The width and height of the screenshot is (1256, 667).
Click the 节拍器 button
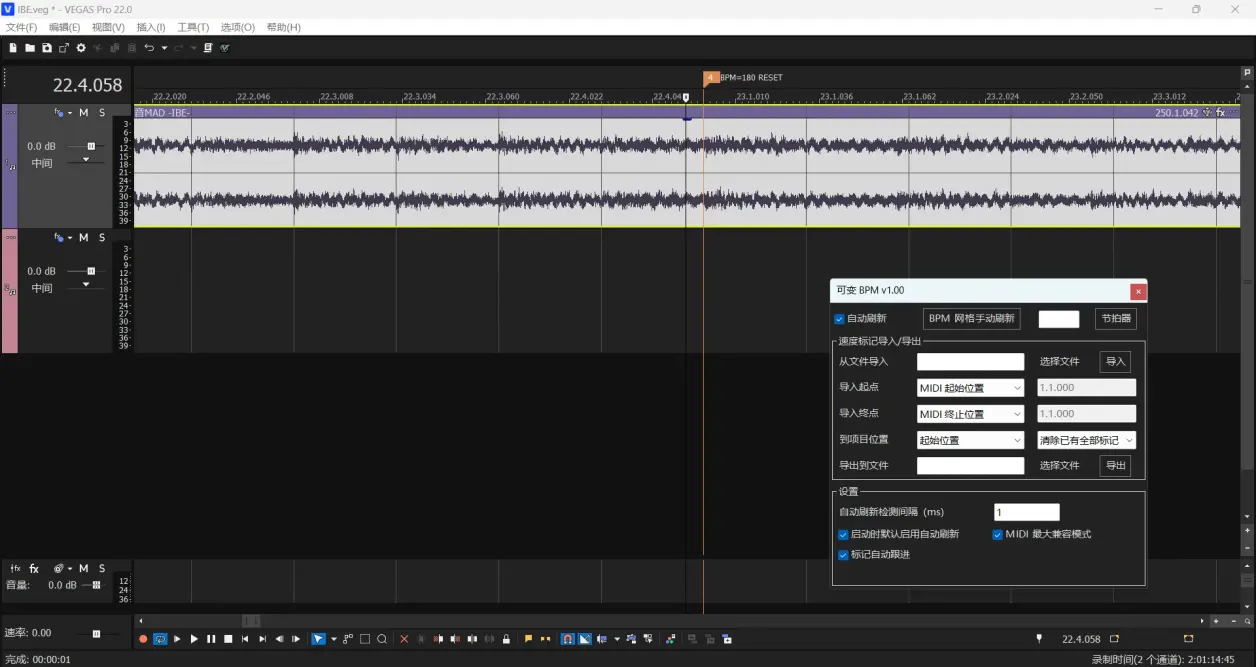coord(1116,319)
